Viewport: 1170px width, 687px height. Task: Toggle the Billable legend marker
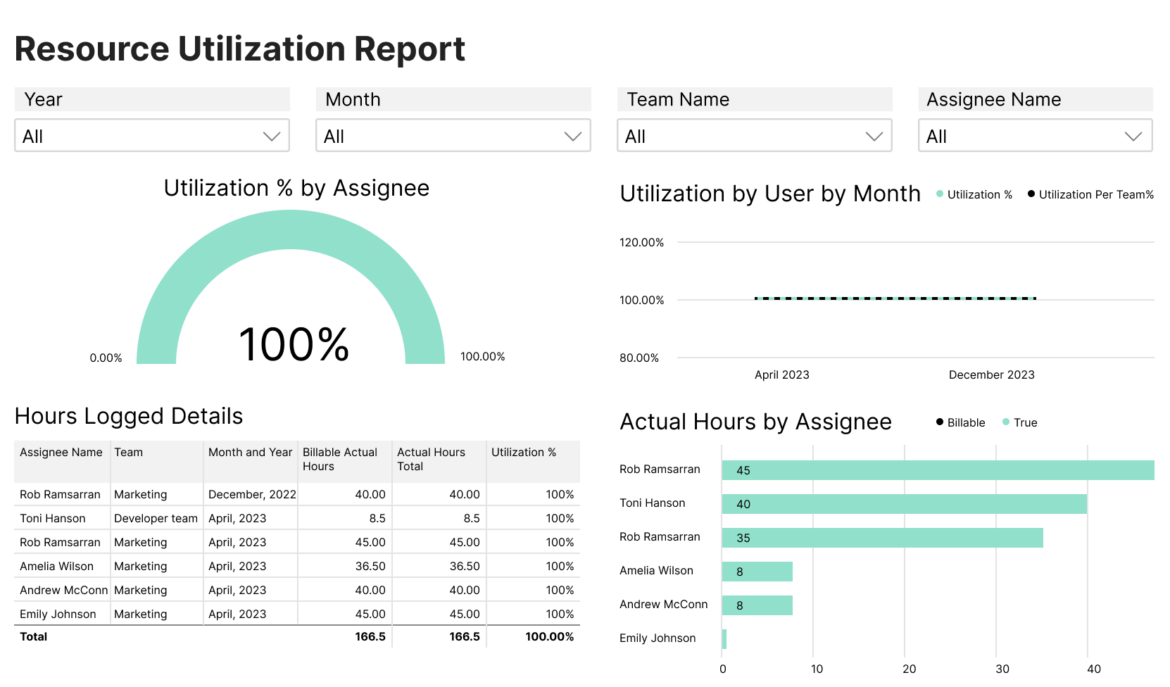tap(960, 422)
